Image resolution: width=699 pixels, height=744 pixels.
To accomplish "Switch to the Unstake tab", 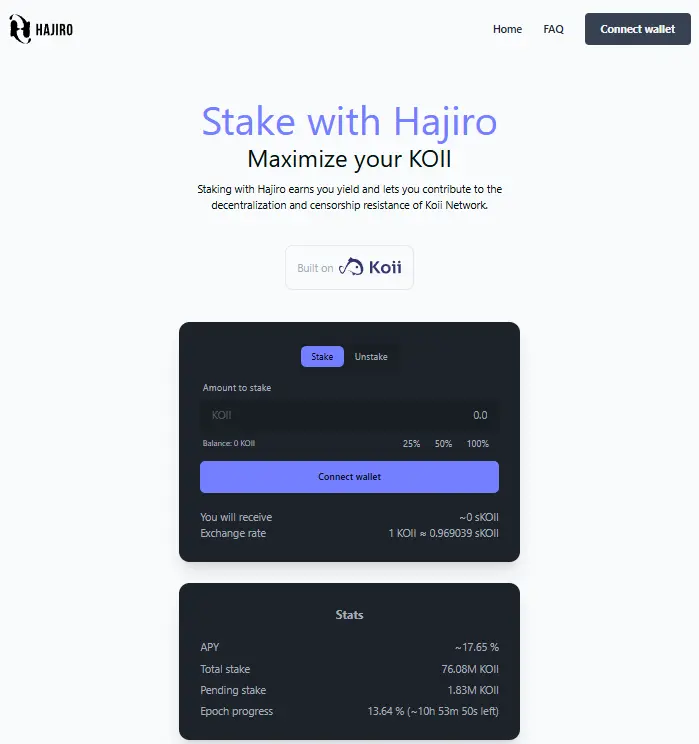I will pos(371,356).
